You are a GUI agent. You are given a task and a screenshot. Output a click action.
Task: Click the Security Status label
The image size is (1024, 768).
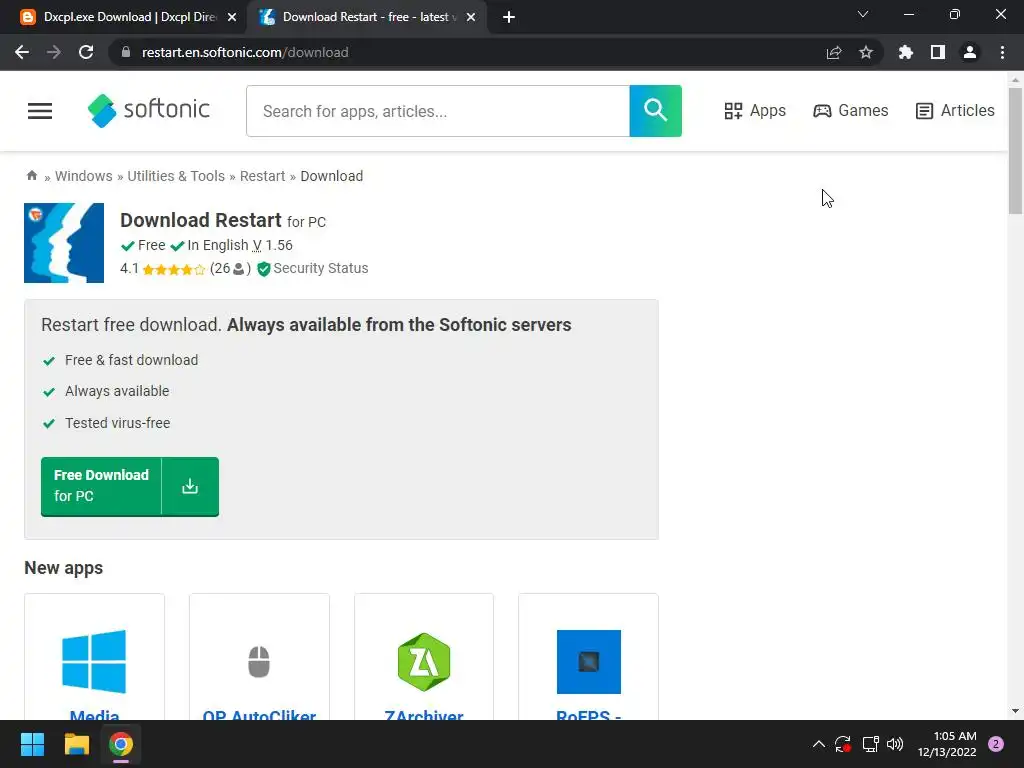[x=321, y=268]
